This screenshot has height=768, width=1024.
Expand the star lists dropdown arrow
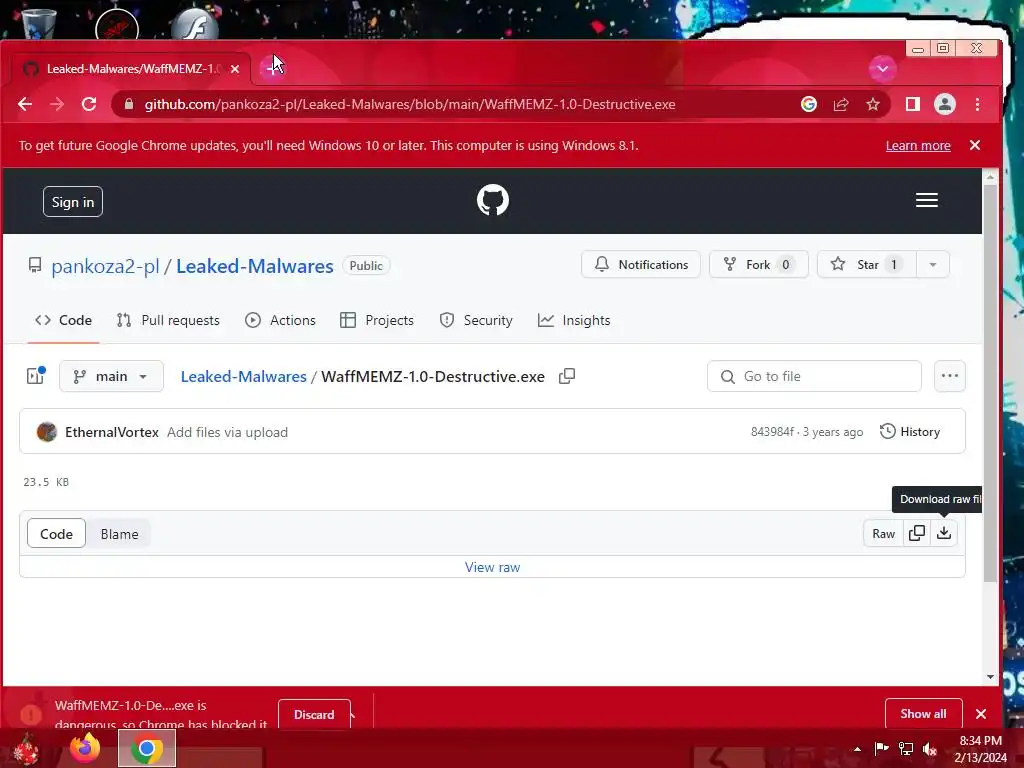933,264
